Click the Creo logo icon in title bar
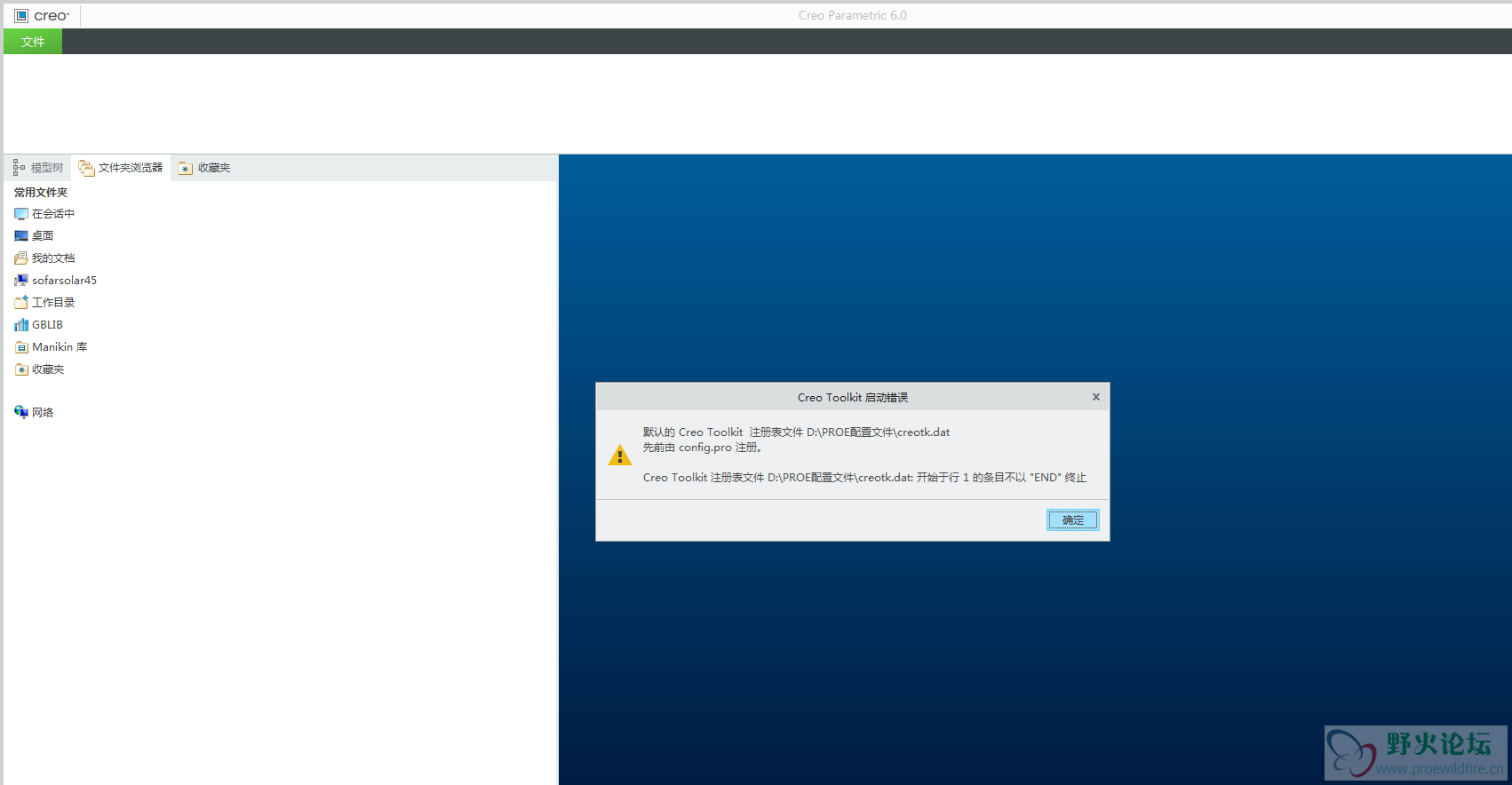1512x785 pixels. click(x=21, y=16)
